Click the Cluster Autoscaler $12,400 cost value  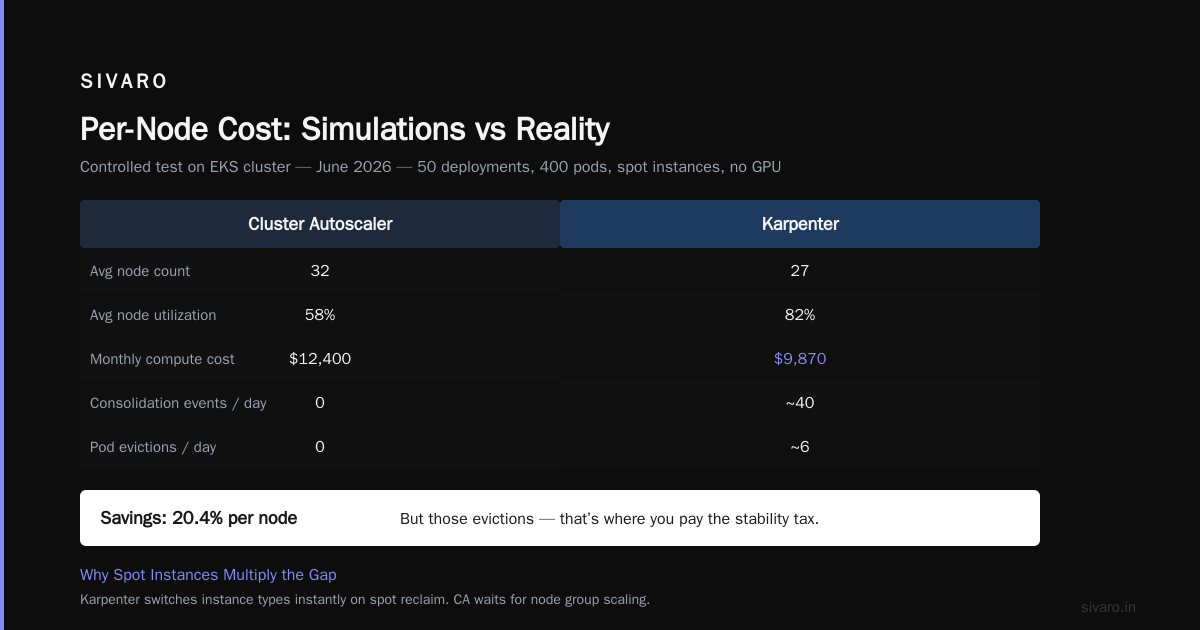tap(320, 359)
